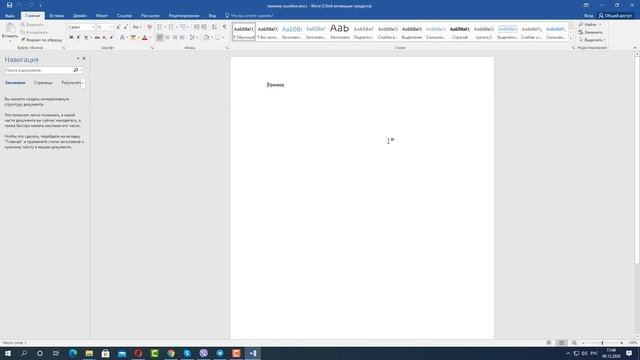Show paragraph marks (¶)
This screenshot has width=640, height=360.
224,27
